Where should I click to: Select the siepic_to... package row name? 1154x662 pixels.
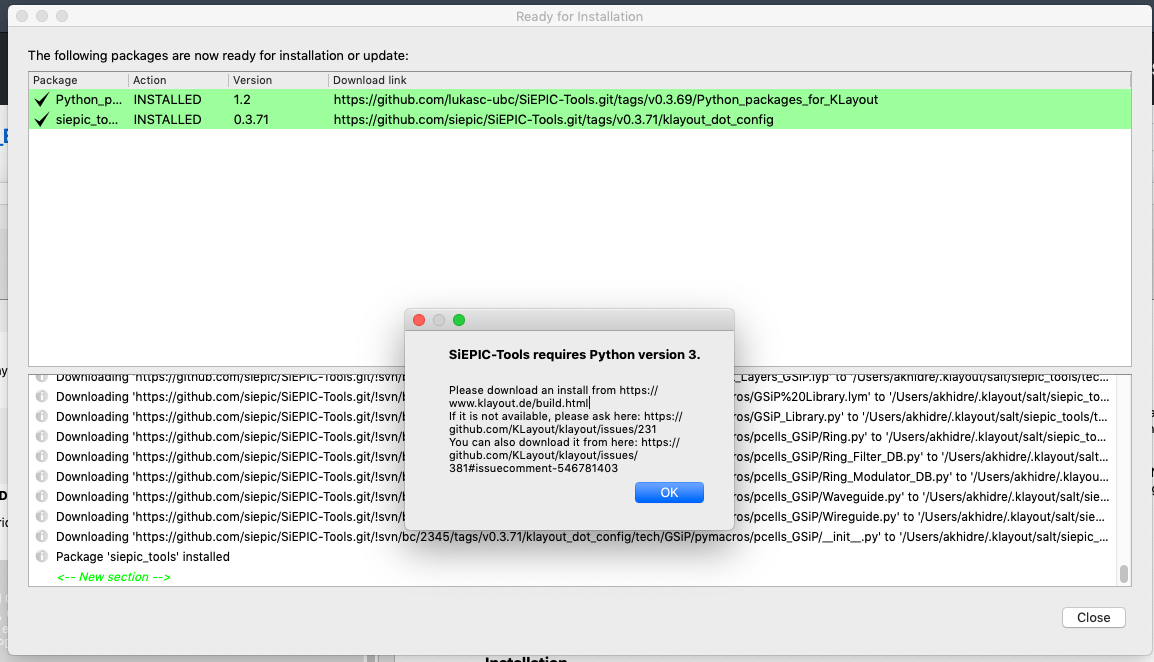tap(87, 119)
